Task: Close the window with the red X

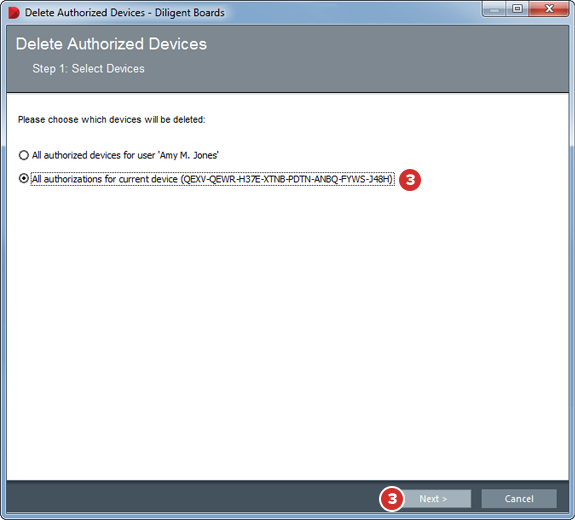Action: tap(549, 9)
